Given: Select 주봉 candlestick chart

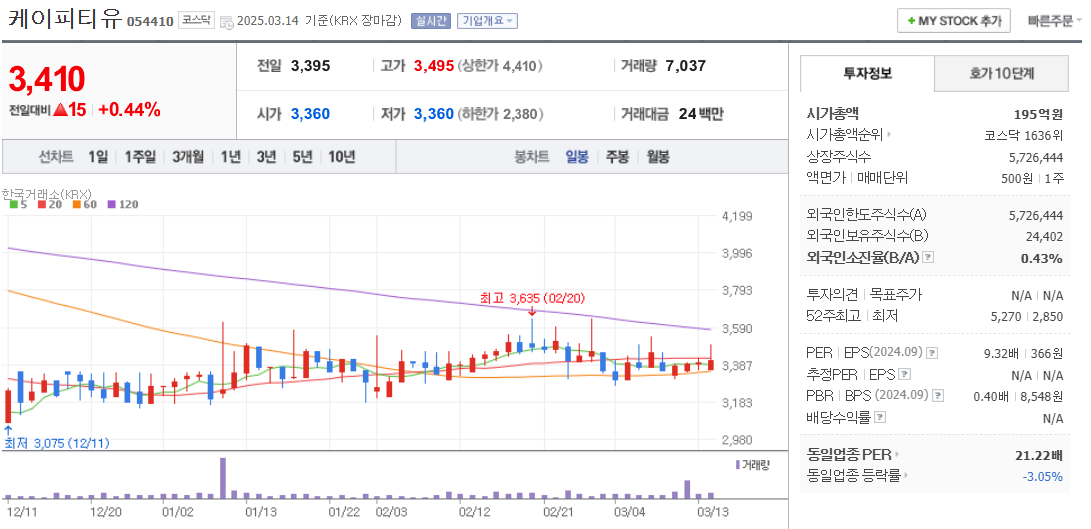Looking at the screenshot, I should [617, 157].
